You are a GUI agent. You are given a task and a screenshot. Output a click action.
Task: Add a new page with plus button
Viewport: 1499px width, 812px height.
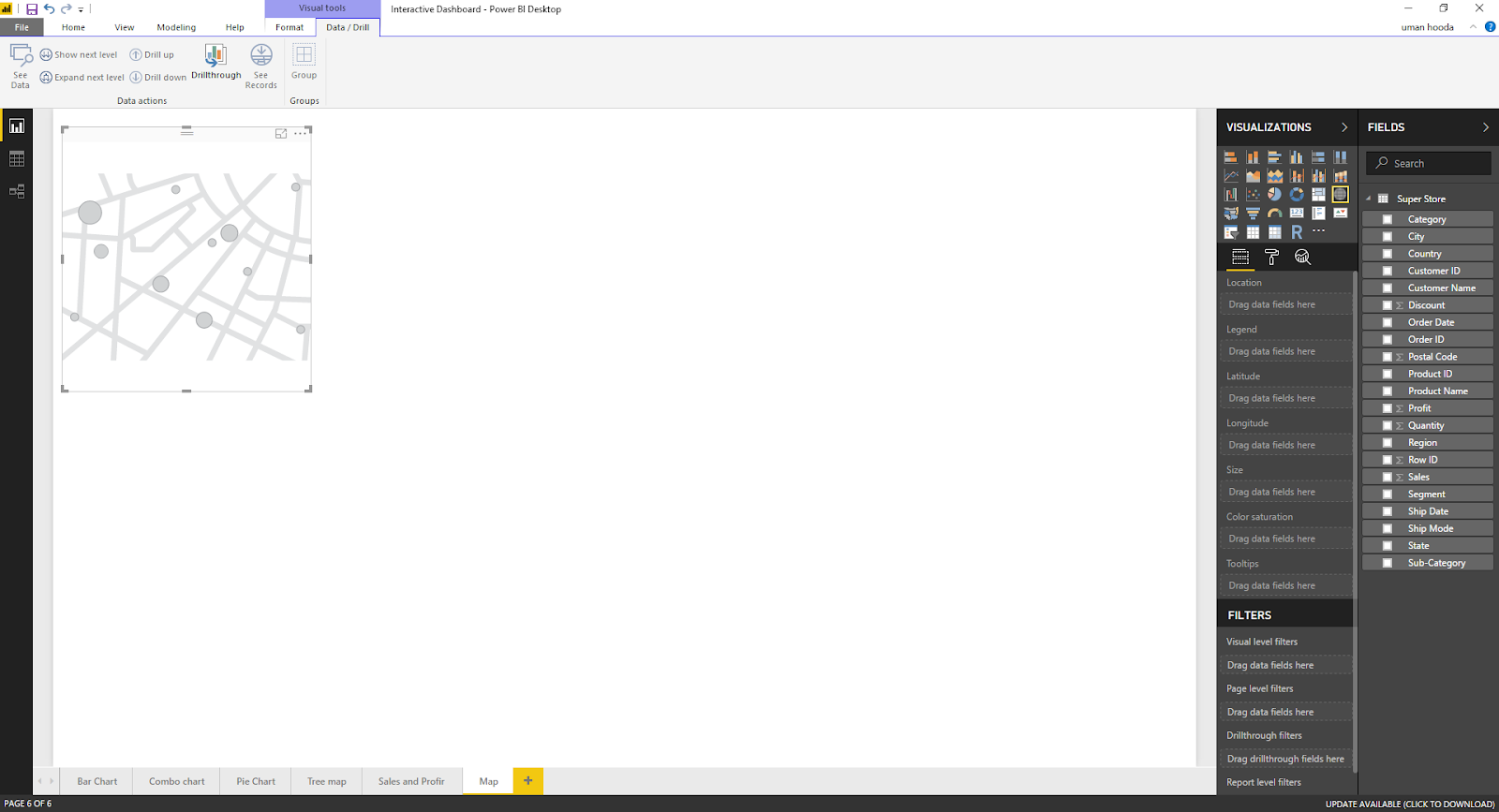point(527,780)
